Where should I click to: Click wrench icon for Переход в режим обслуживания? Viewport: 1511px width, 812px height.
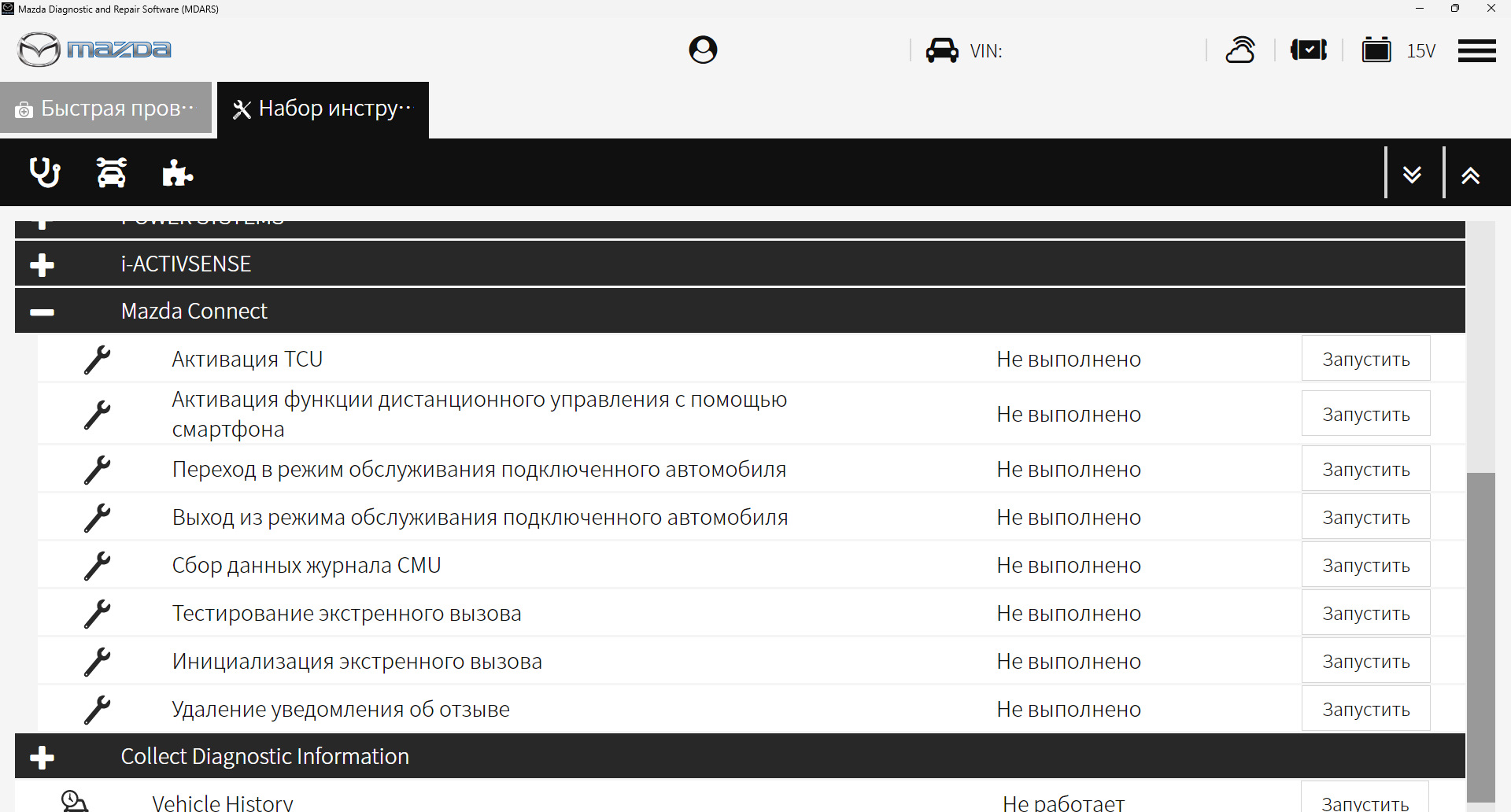click(x=98, y=470)
